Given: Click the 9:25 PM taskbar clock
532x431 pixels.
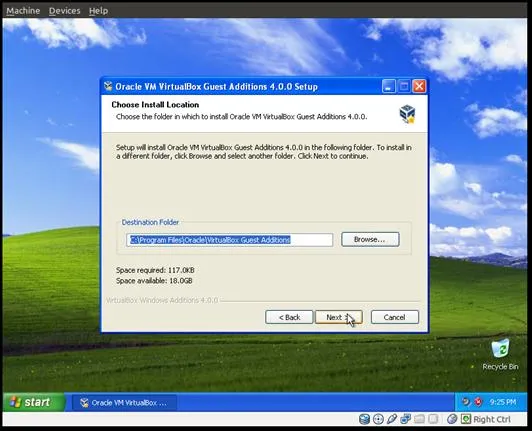Looking at the screenshot, I should tap(502, 402).
